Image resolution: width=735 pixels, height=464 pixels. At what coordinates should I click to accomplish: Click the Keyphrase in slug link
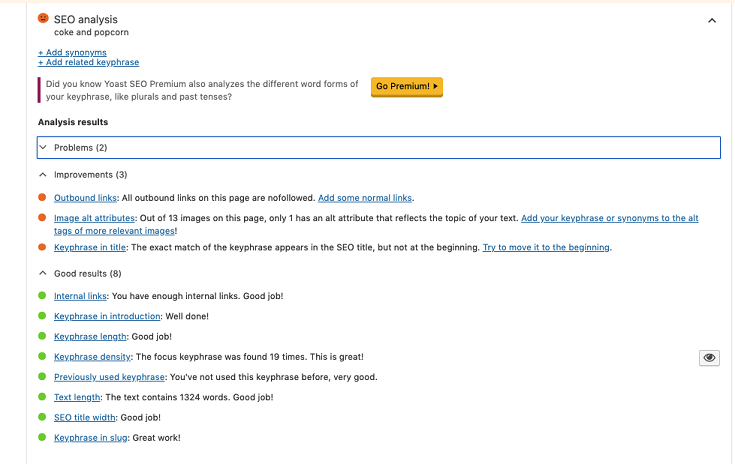[91, 438]
